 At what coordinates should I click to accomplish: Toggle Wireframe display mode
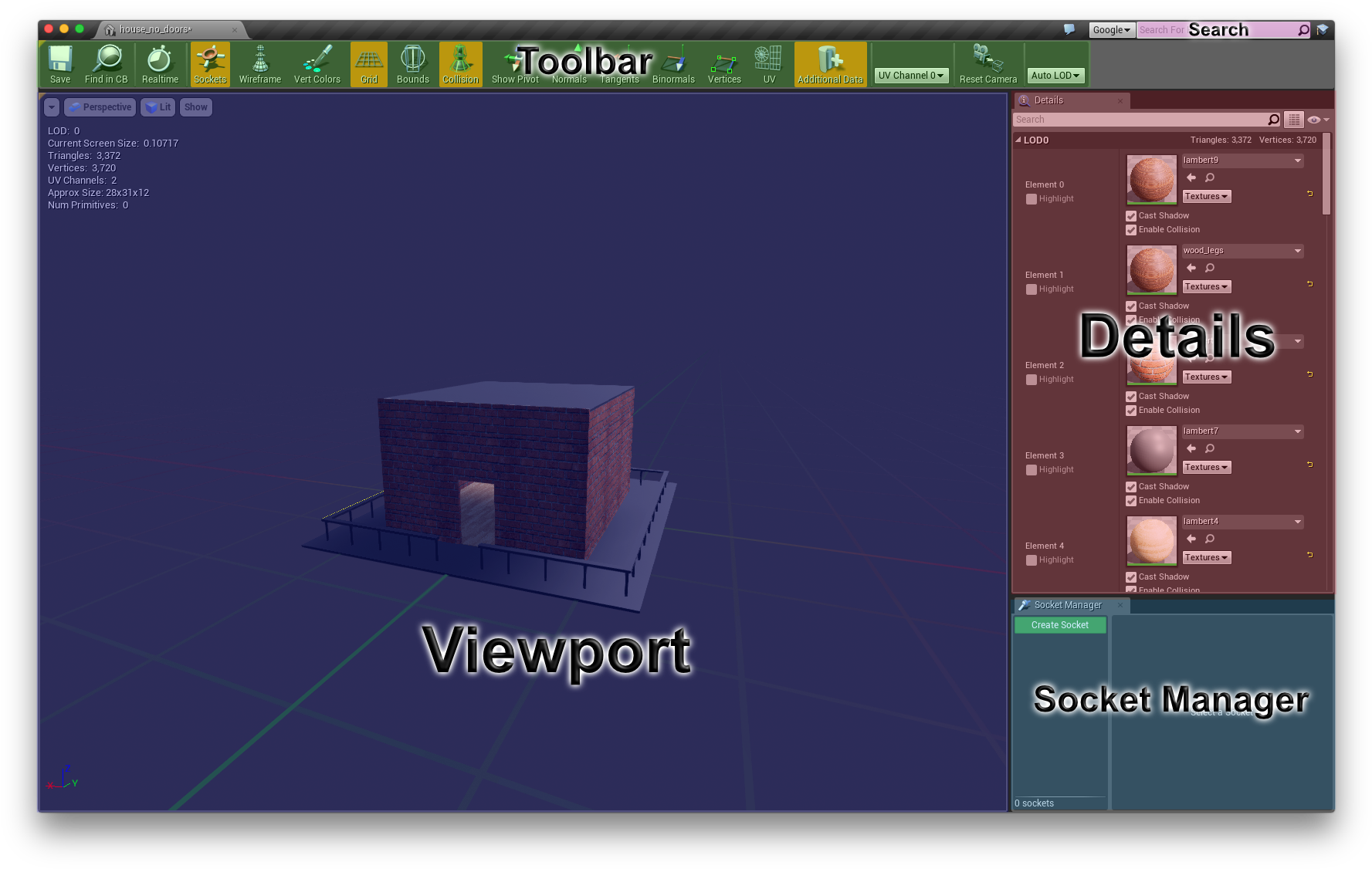(x=259, y=64)
